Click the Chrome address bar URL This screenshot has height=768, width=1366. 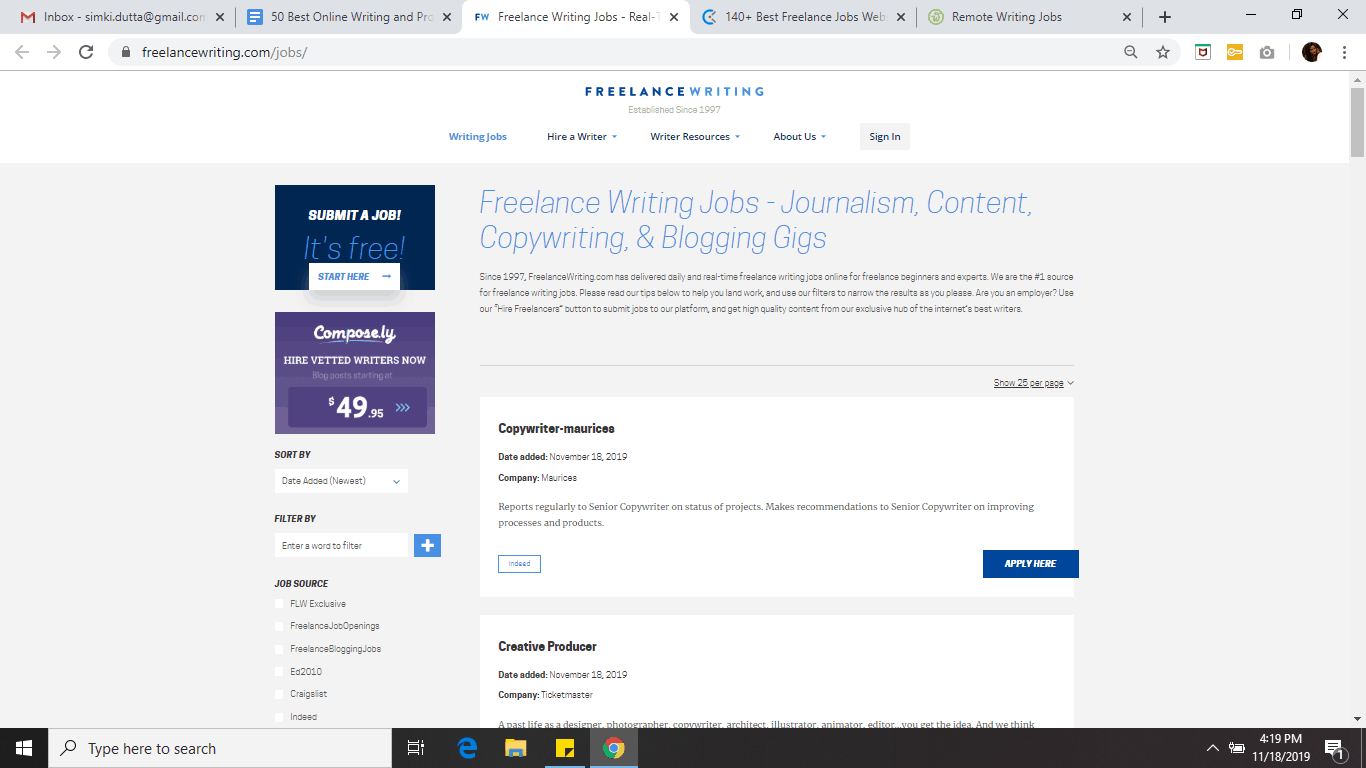pos(224,52)
